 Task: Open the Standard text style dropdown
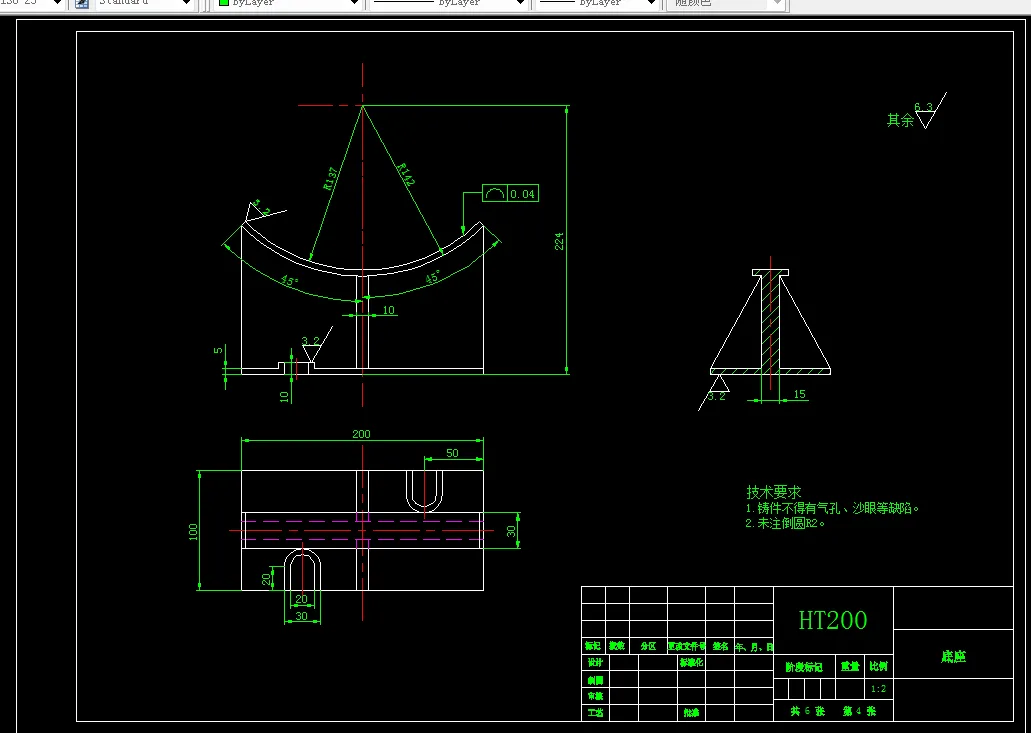click(145, 3)
